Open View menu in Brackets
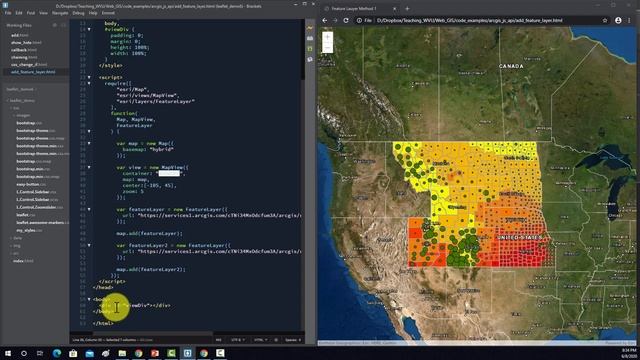Viewport: 640px width, 360px height. 43,13
